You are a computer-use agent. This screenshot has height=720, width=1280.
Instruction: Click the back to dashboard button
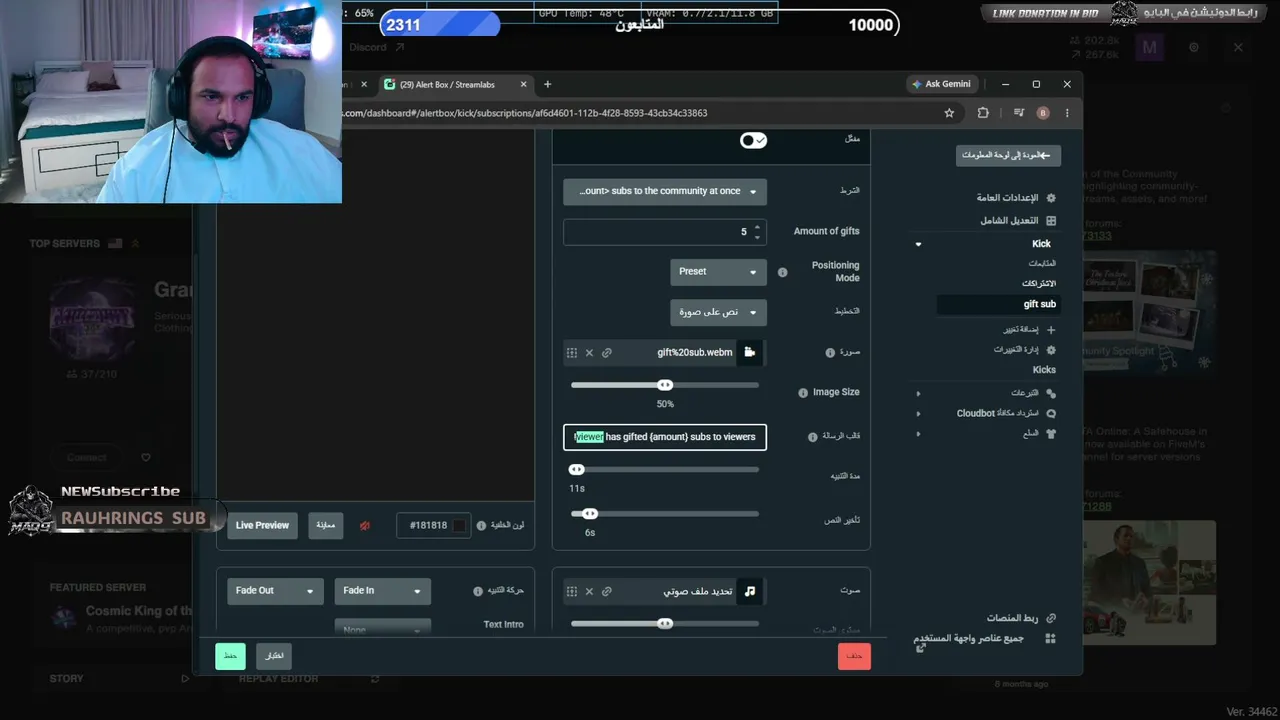click(x=1008, y=155)
